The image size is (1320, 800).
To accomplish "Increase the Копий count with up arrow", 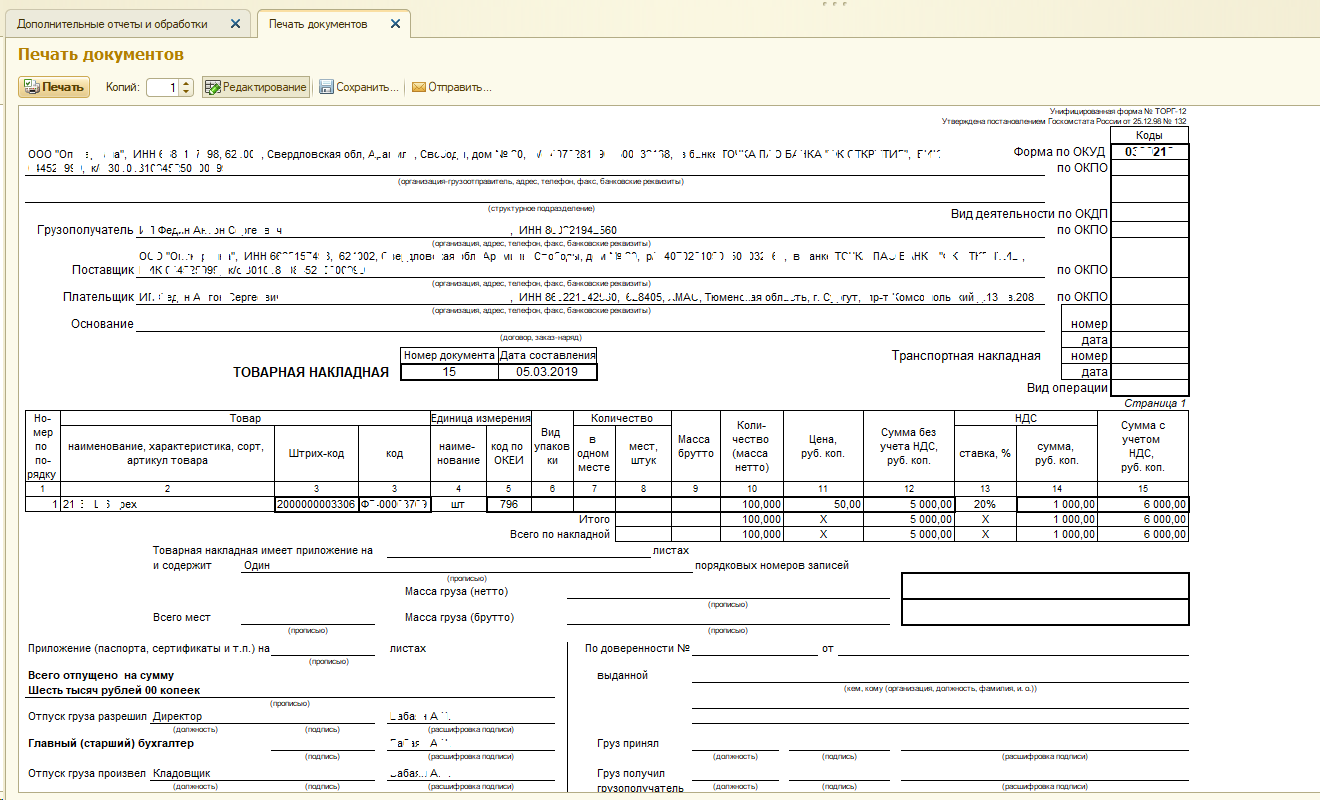I will [186, 83].
